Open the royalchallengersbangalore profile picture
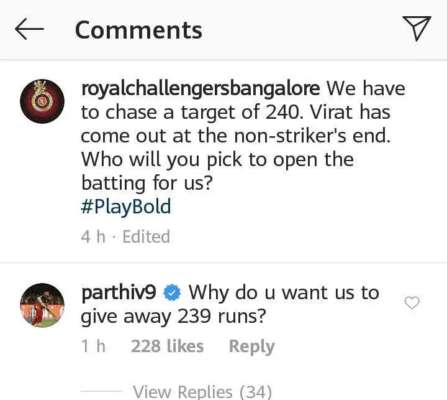 [x=42, y=101]
